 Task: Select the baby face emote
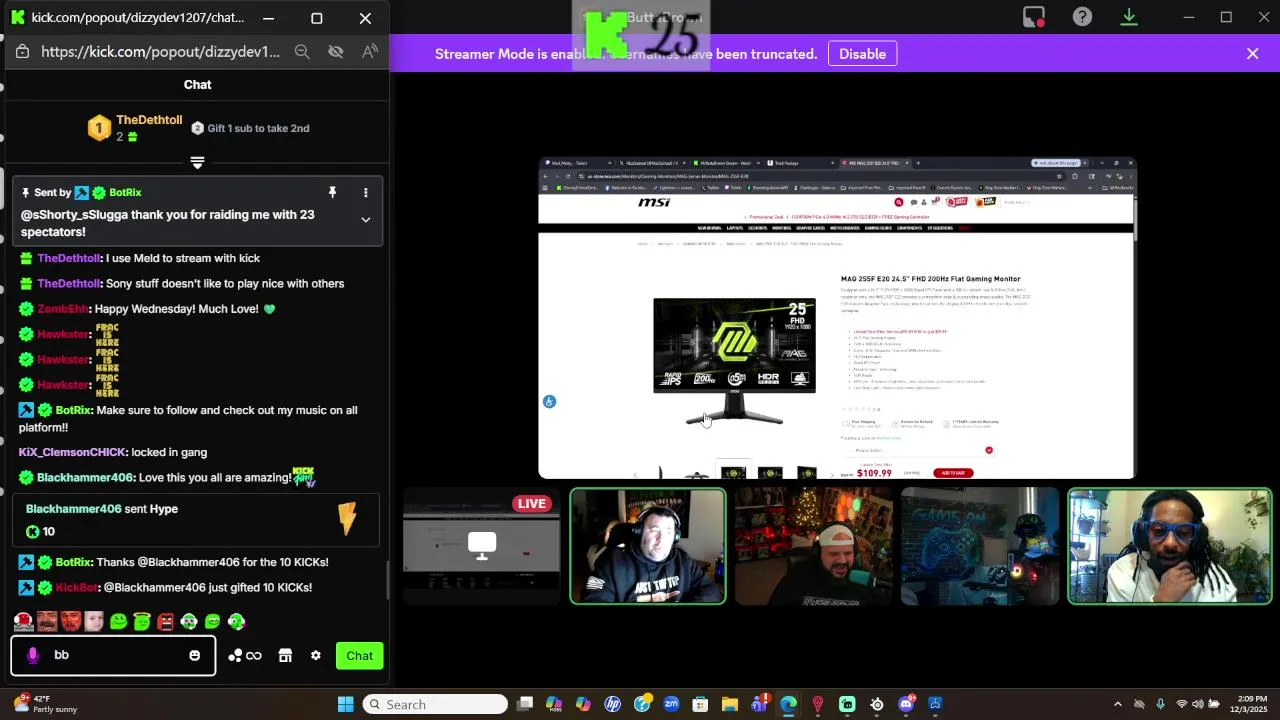tap(94, 622)
